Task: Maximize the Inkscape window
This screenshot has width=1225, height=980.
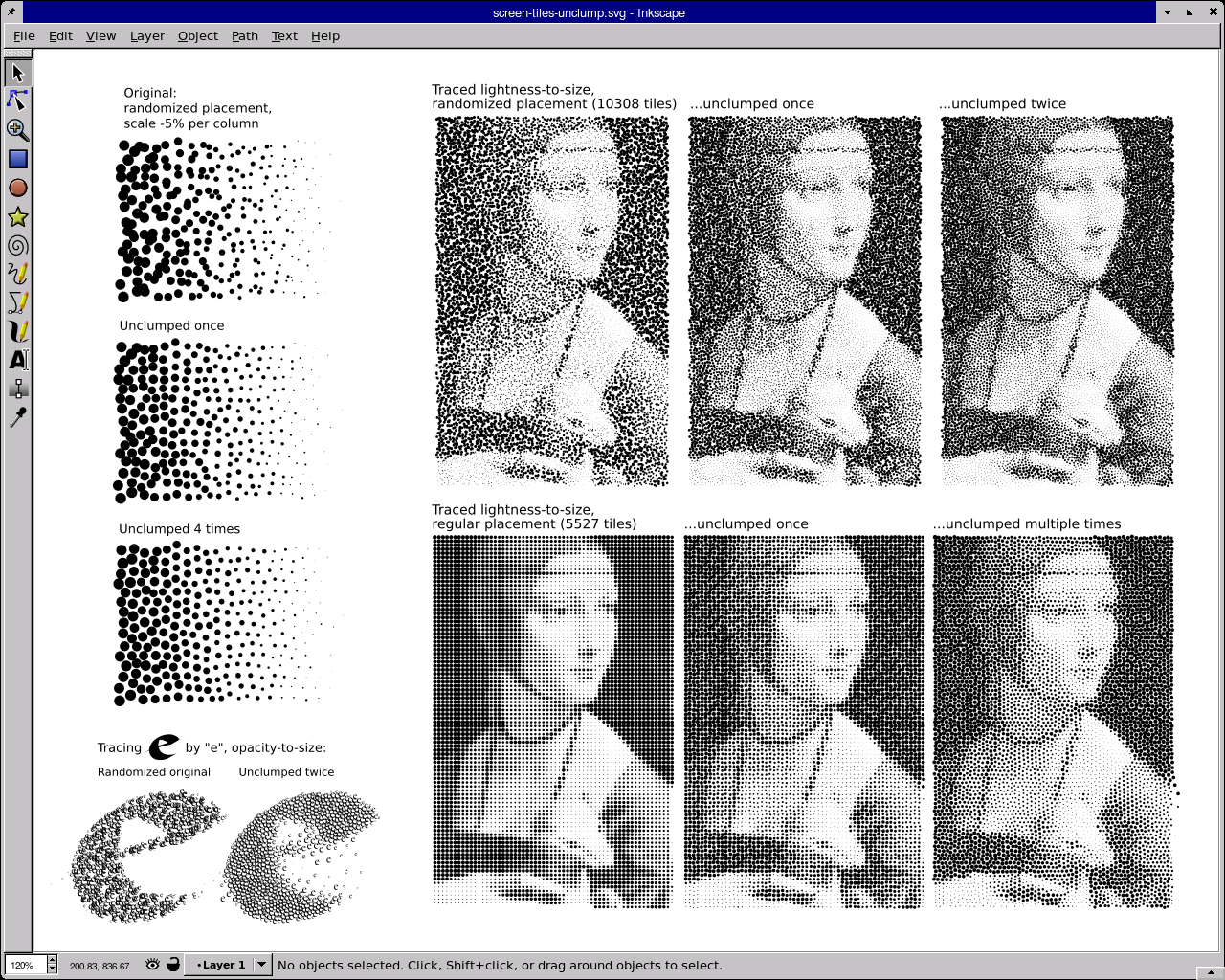Action: [1190, 12]
